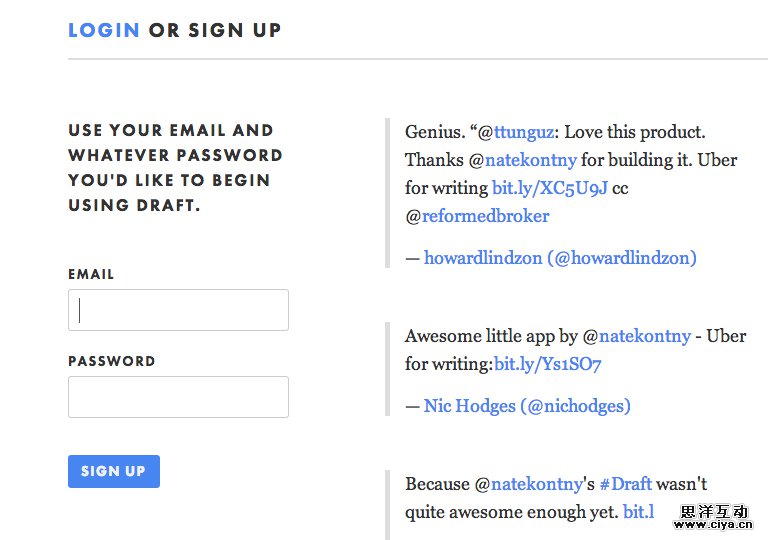
Task: Open Nic Hodges (@nichodges) author link
Action: [x=527, y=406]
